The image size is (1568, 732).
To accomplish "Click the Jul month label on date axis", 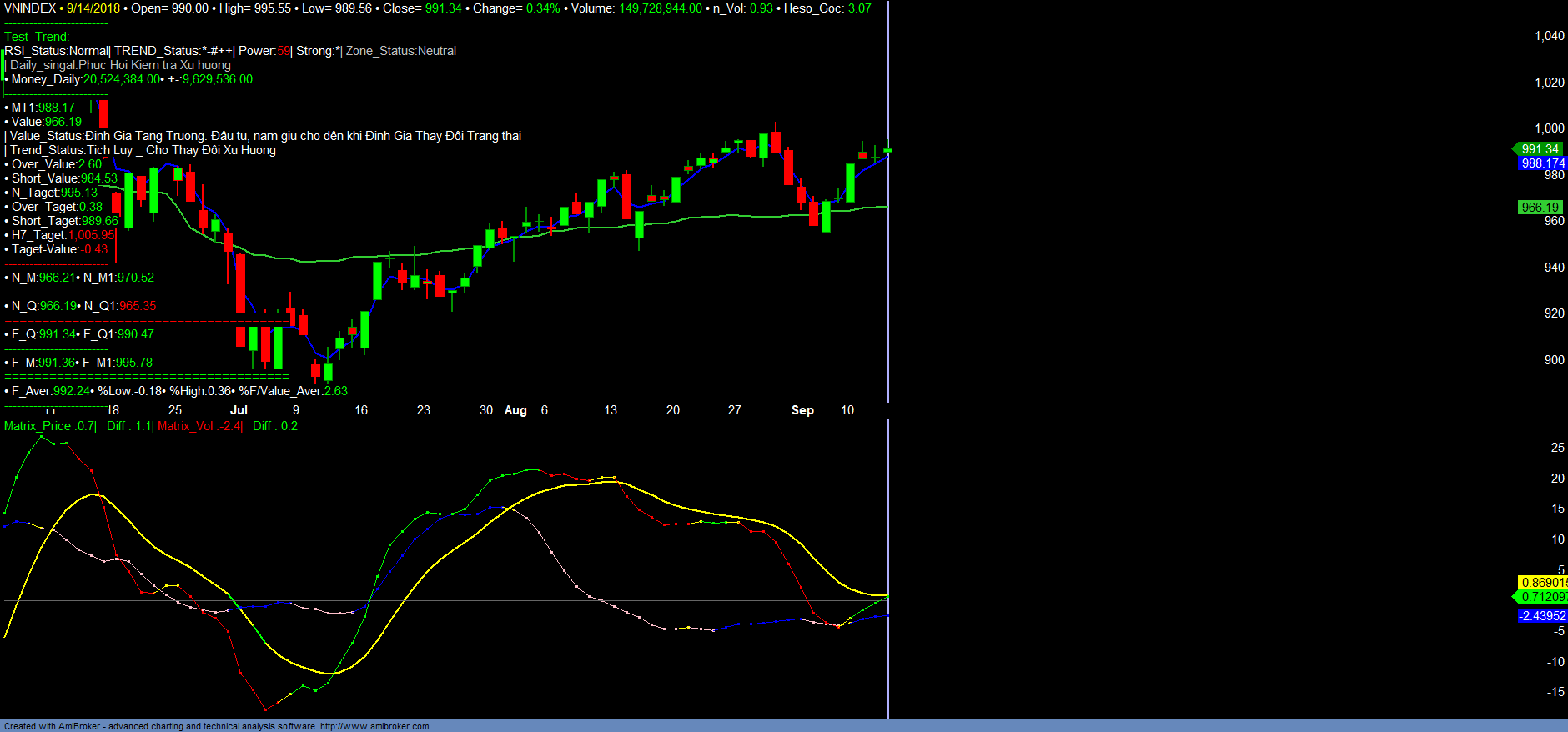I will click(x=239, y=410).
